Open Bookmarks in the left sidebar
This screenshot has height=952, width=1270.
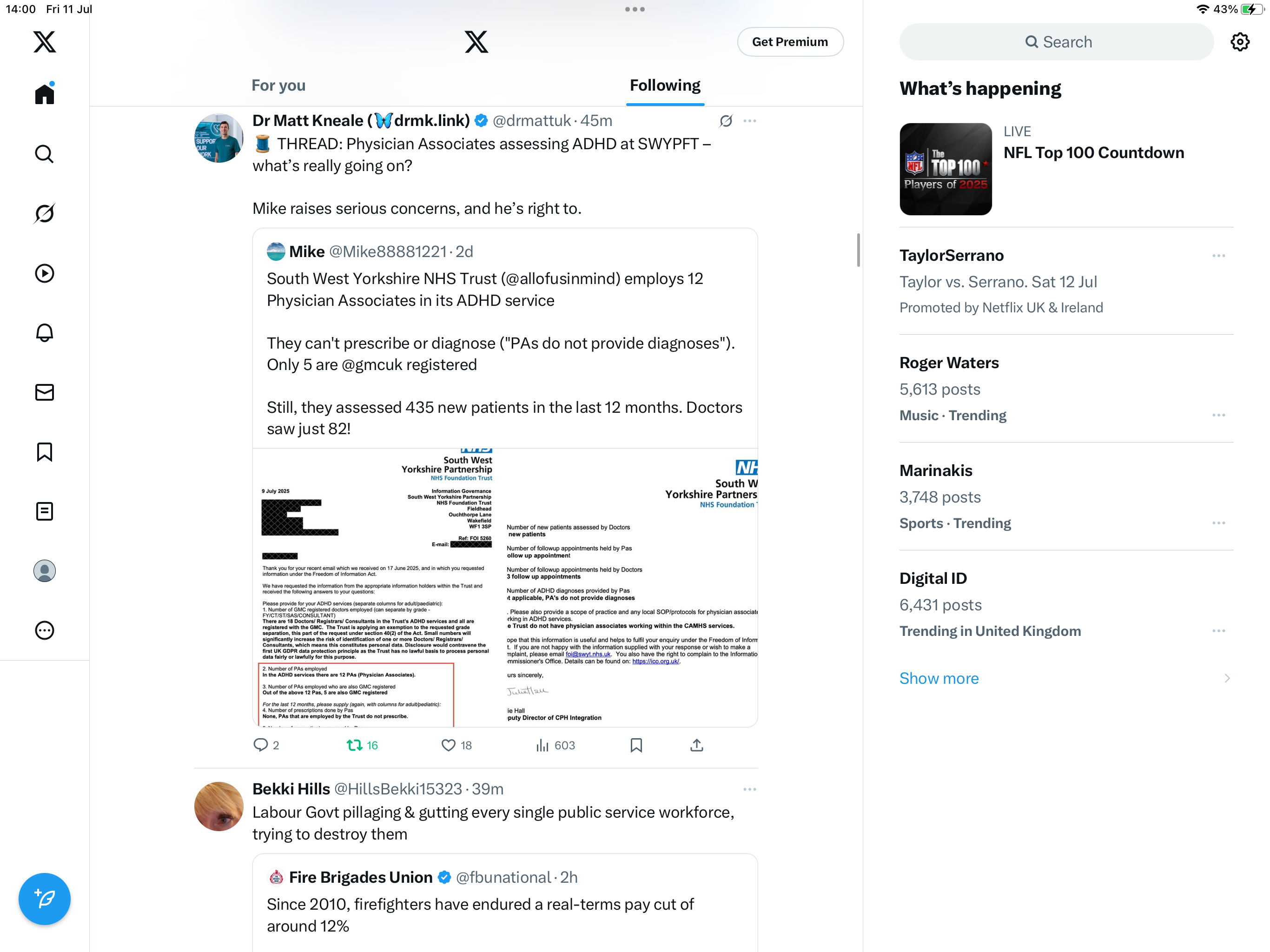coord(44,452)
